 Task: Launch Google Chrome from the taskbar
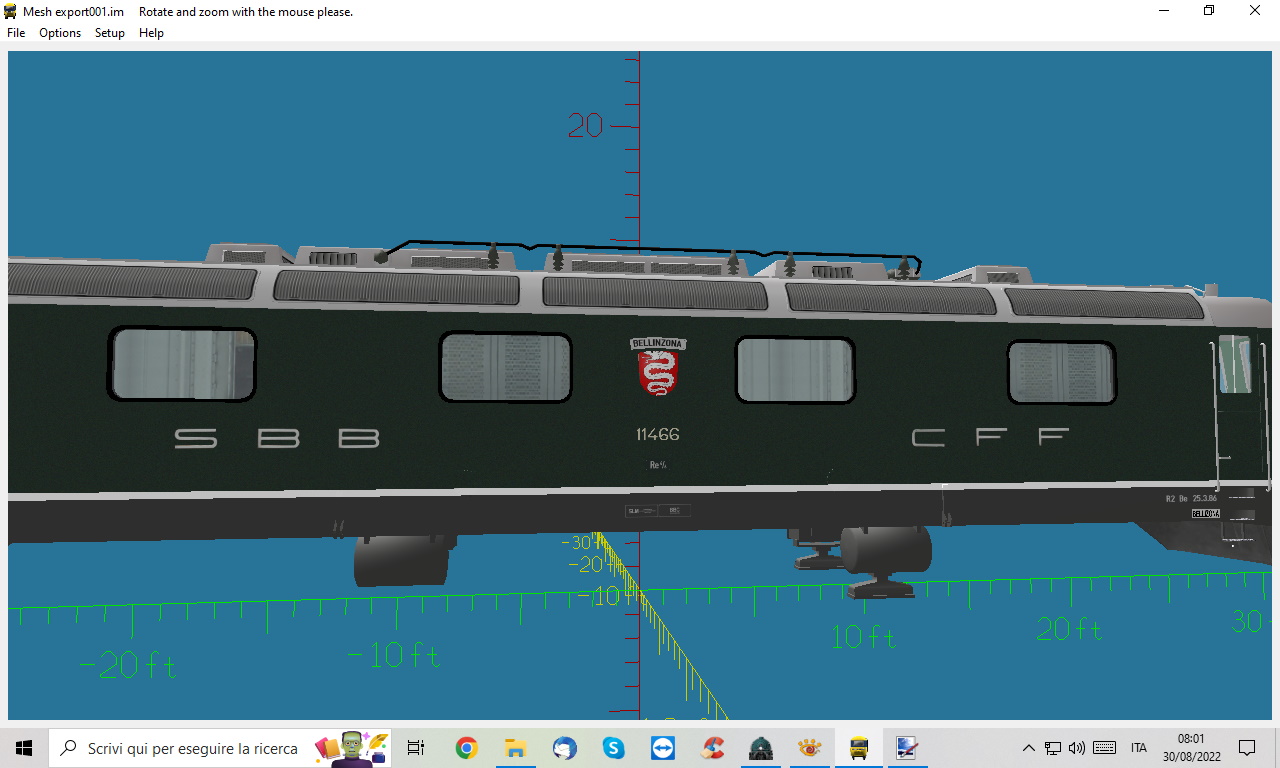466,748
